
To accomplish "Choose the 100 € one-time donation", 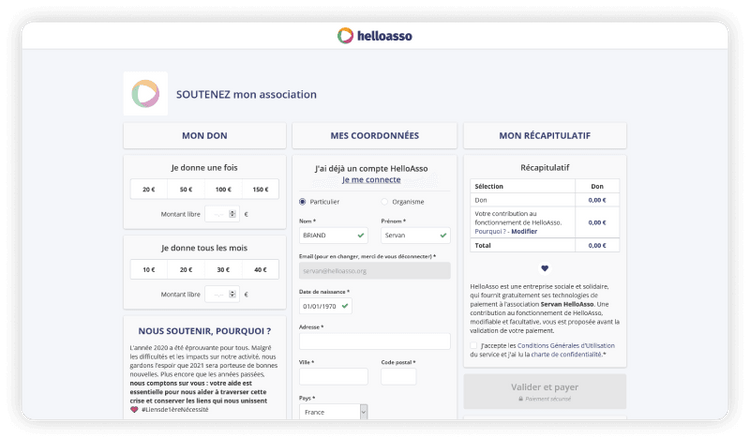I will 223,189.
